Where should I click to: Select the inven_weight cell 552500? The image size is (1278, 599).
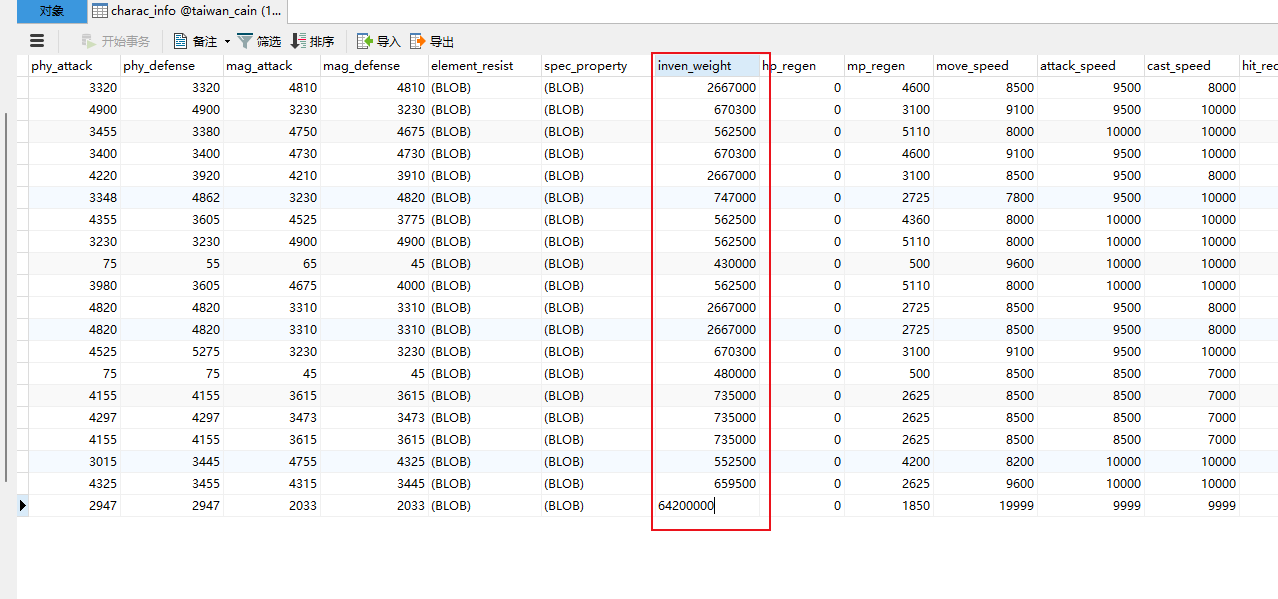[707, 462]
